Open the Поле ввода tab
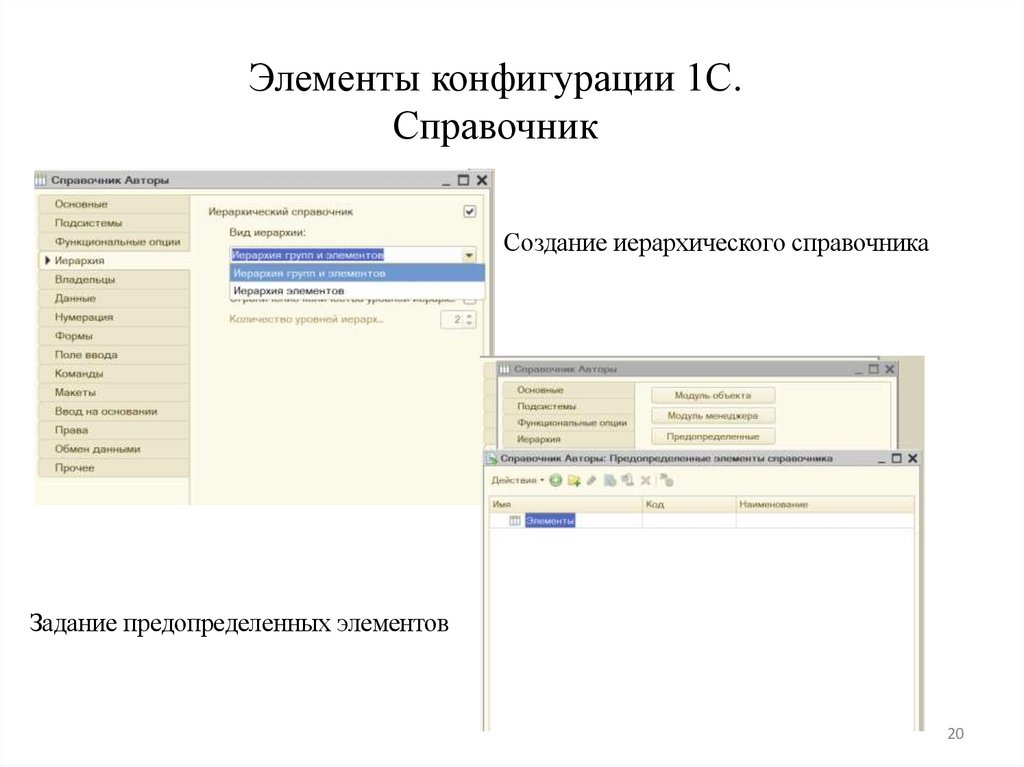This screenshot has height=767, width=1024. point(113,355)
